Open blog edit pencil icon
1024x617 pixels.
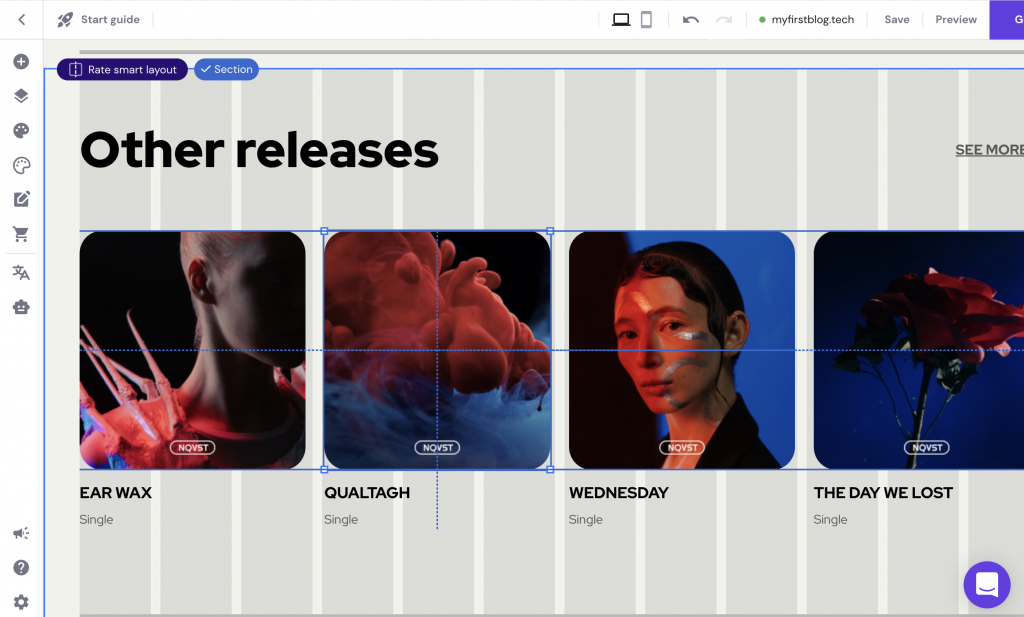[x=21, y=199]
